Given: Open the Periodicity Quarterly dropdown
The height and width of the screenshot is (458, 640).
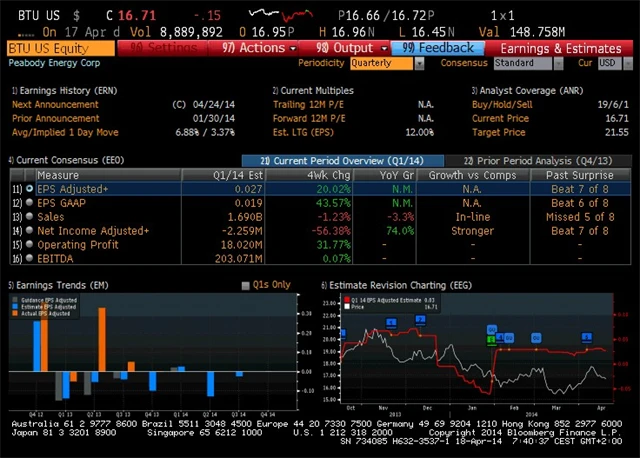Looking at the screenshot, I should tap(383, 63).
